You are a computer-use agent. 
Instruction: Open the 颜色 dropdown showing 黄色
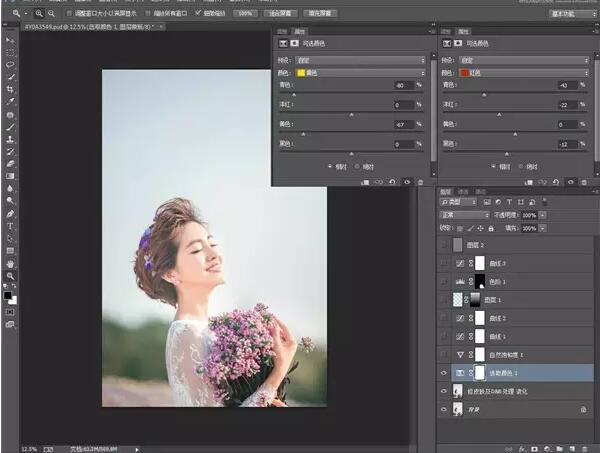pyautogui.click(x=362, y=73)
